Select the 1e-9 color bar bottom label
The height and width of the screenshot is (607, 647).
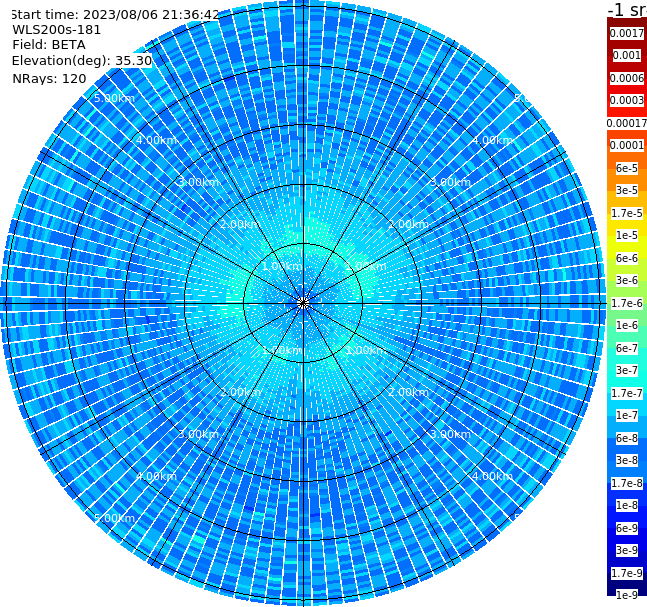tap(627, 595)
